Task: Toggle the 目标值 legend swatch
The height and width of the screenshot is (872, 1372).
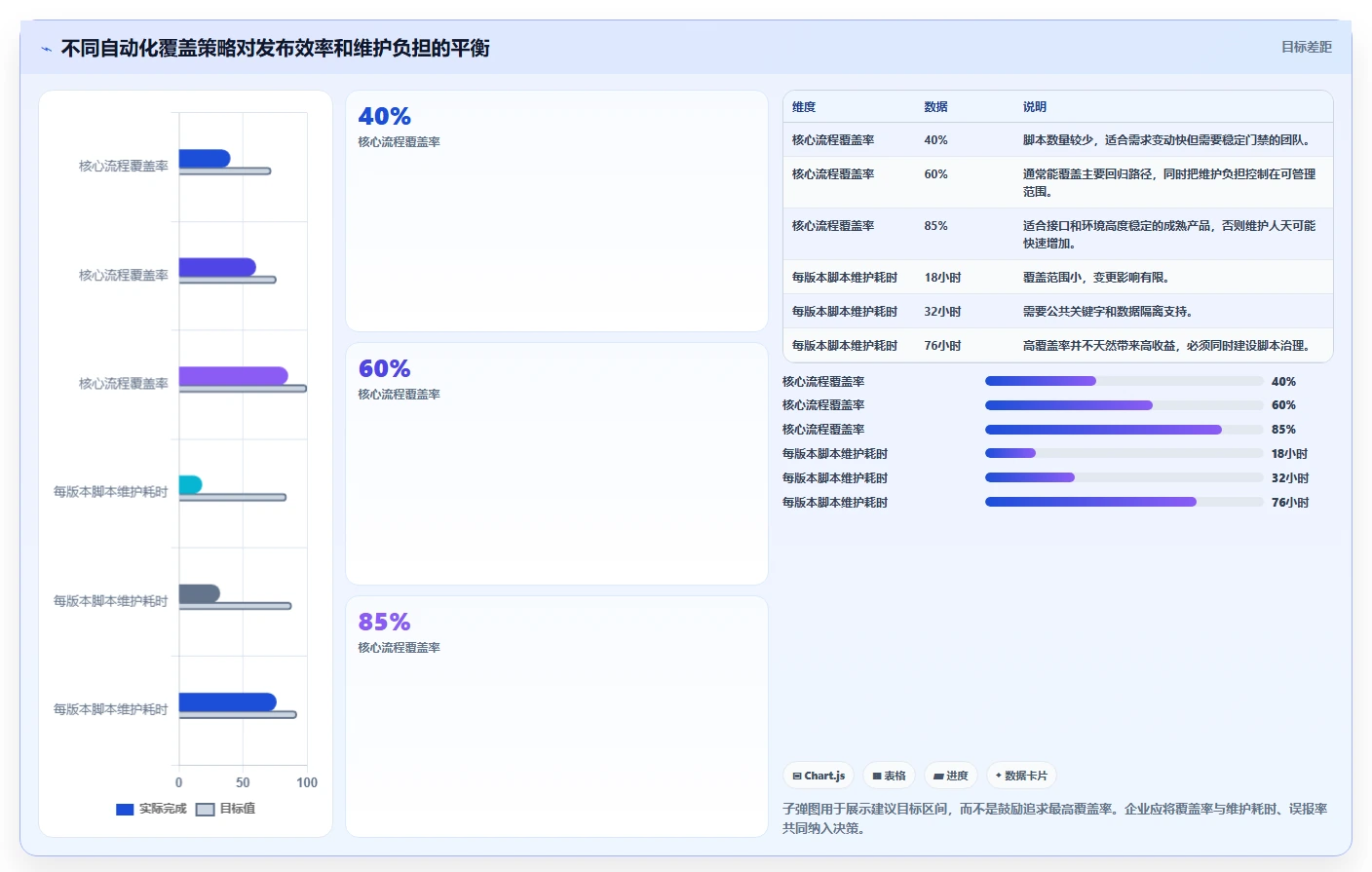Action: (205, 809)
